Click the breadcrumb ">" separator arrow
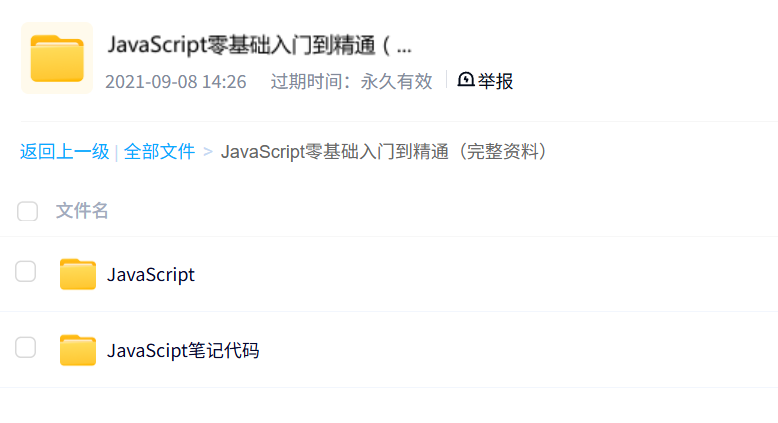The height and width of the screenshot is (423, 778). (x=208, y=152)
